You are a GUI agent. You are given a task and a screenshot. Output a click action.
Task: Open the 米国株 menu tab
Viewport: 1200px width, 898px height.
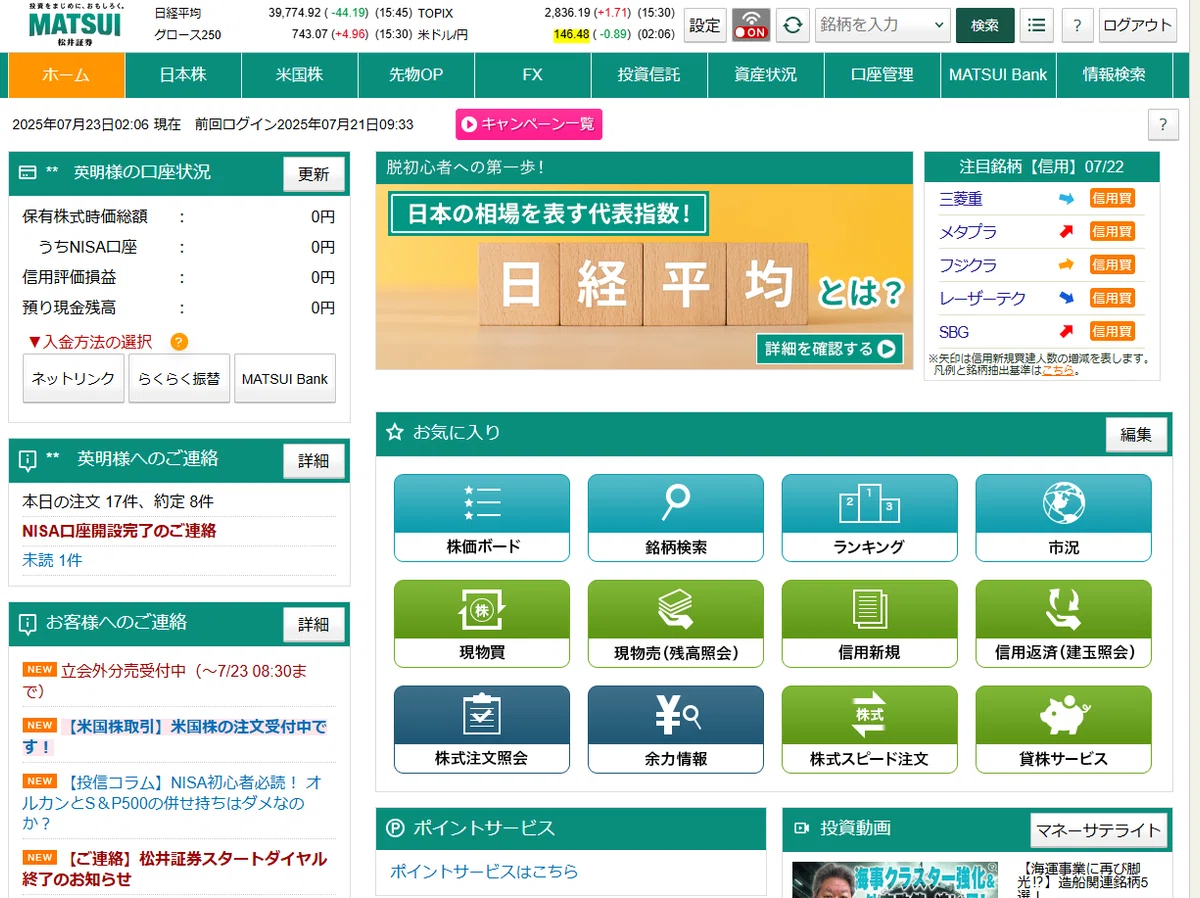(x=299, y=75)
